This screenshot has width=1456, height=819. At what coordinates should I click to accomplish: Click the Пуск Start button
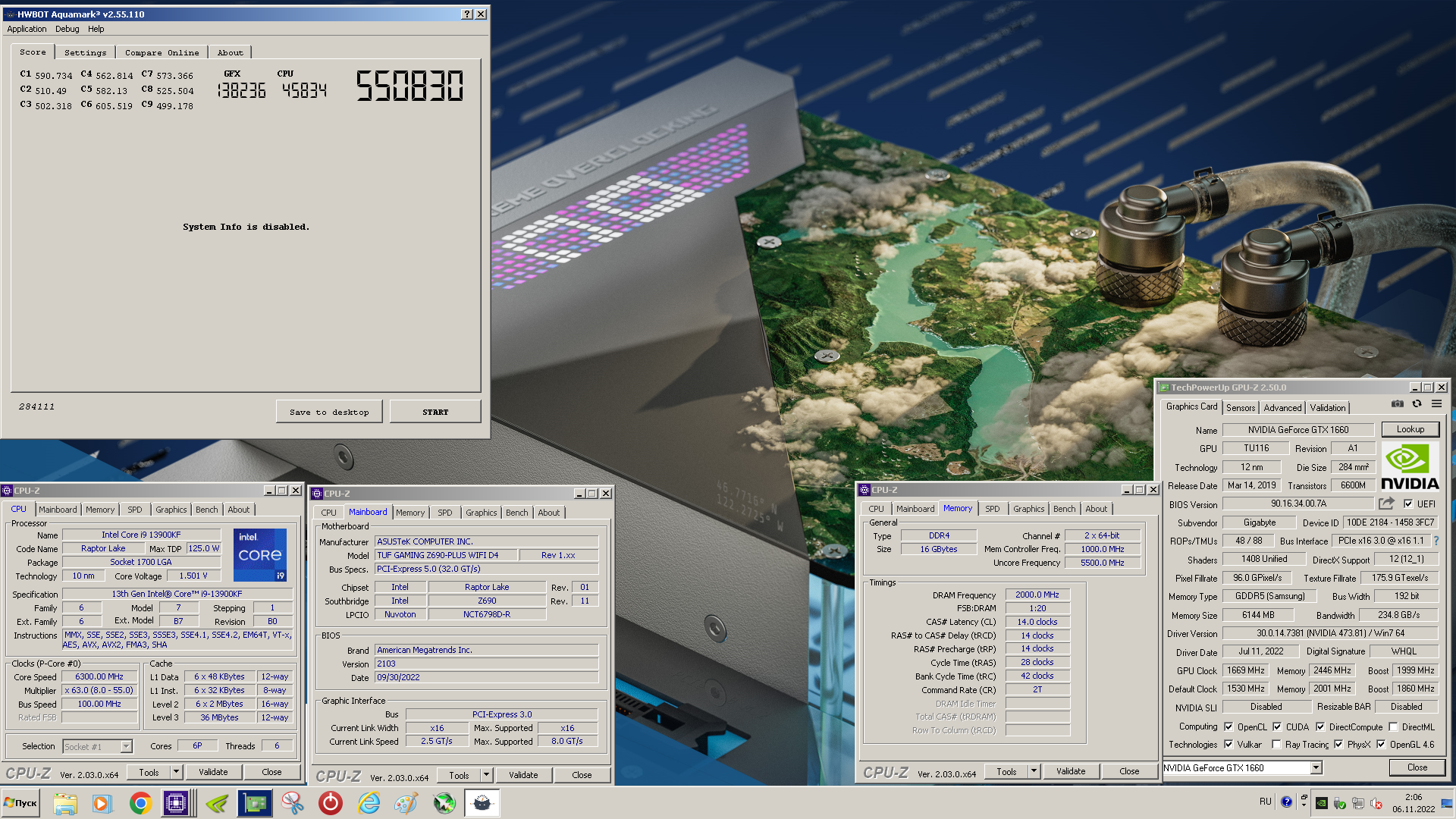click(x=21, y=803)
